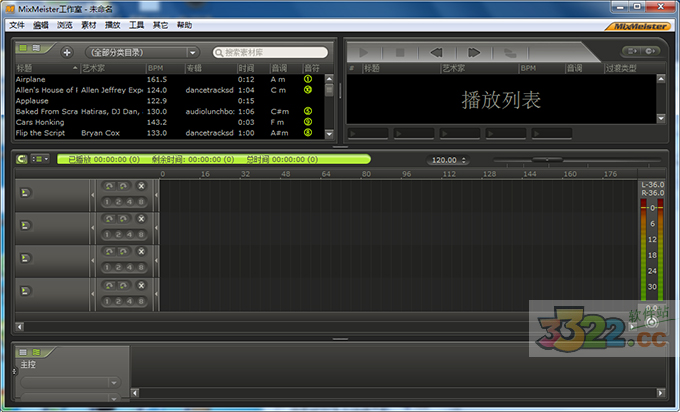Click the playlist Play button
Image resolution: width=680 pixels, height=412 pixels.
click(x=363, y=52)
